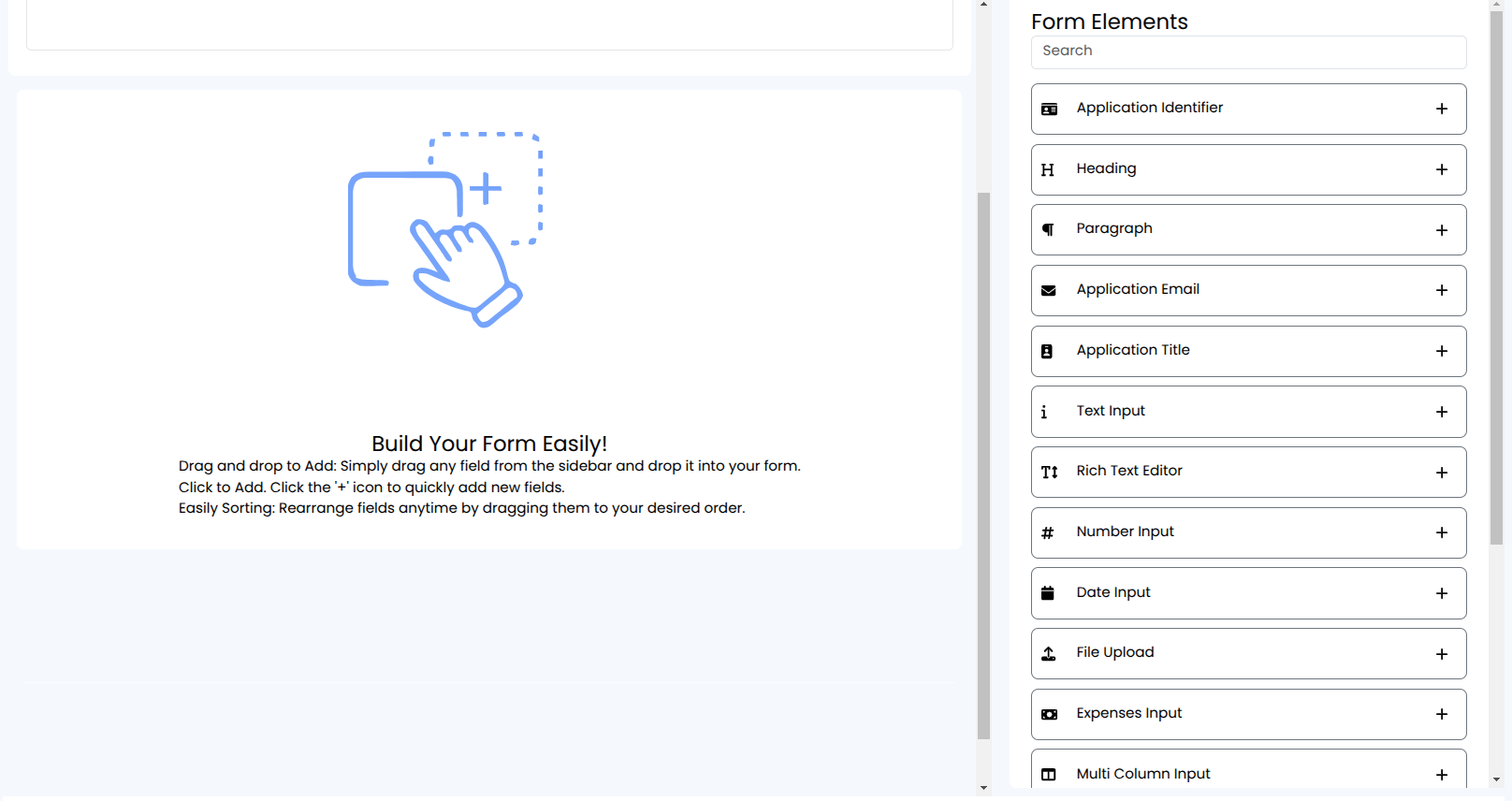Click the File Upload arrow icon
The height and width of the screenshot is (801, 1512).
1048,653
